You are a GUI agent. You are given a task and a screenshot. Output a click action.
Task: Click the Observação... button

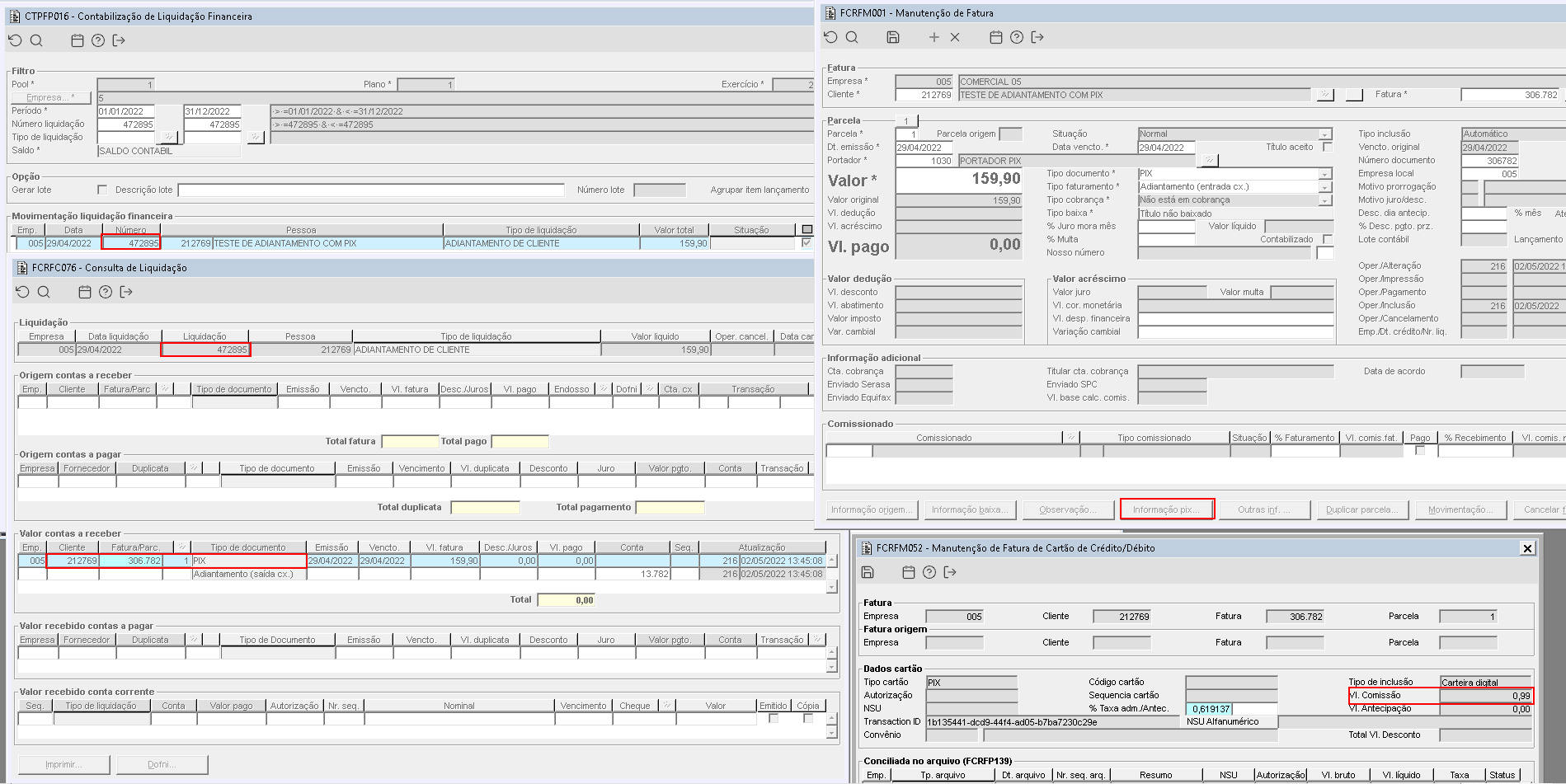pyautogui.click(x=1068, y=509)
